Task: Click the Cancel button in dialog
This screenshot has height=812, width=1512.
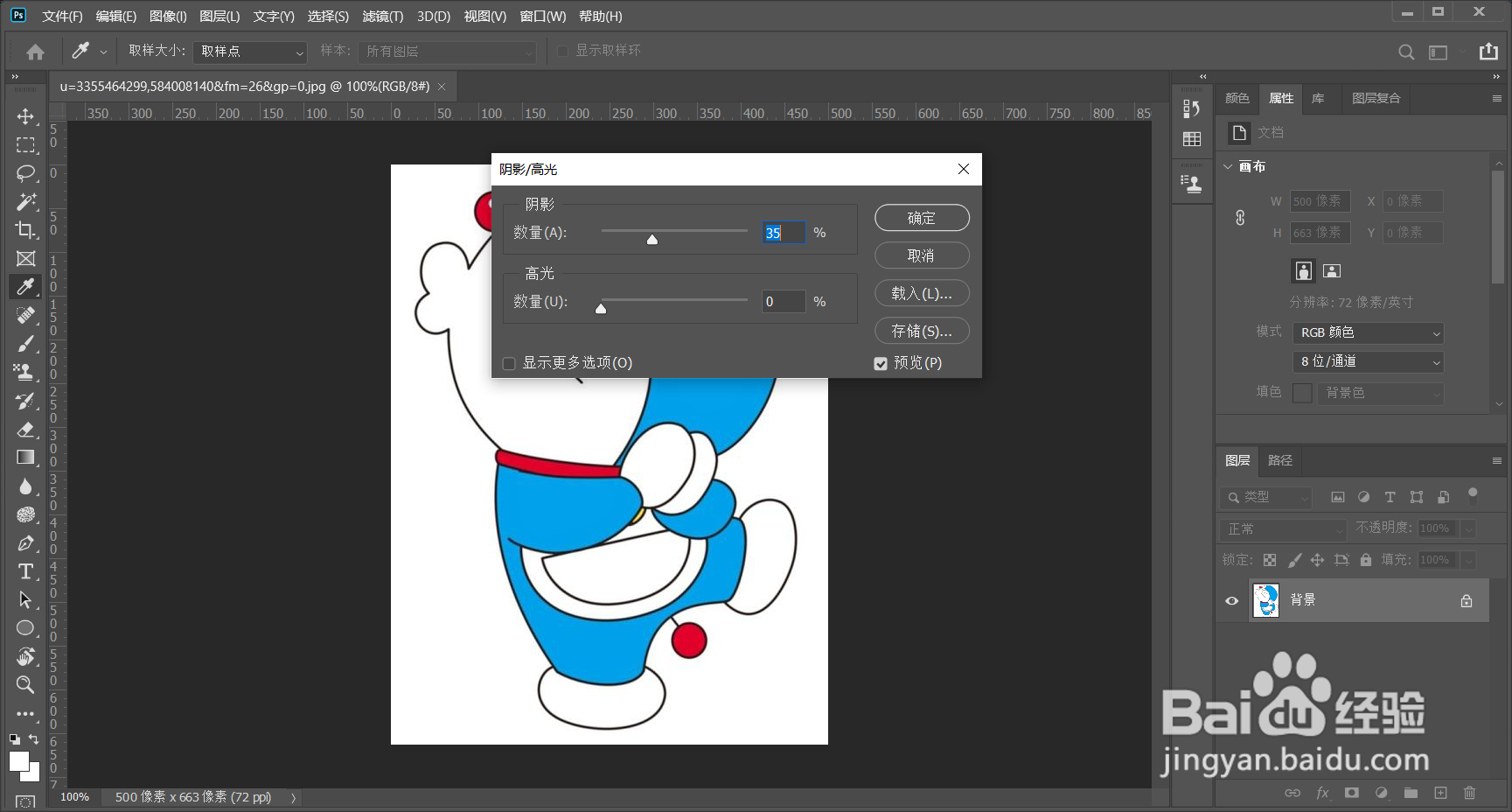Action: (922, 255)
